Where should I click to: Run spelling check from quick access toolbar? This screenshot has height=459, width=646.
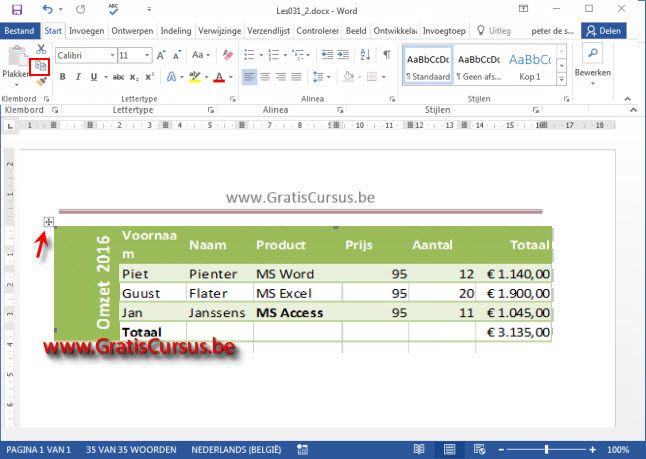(113, 9)
